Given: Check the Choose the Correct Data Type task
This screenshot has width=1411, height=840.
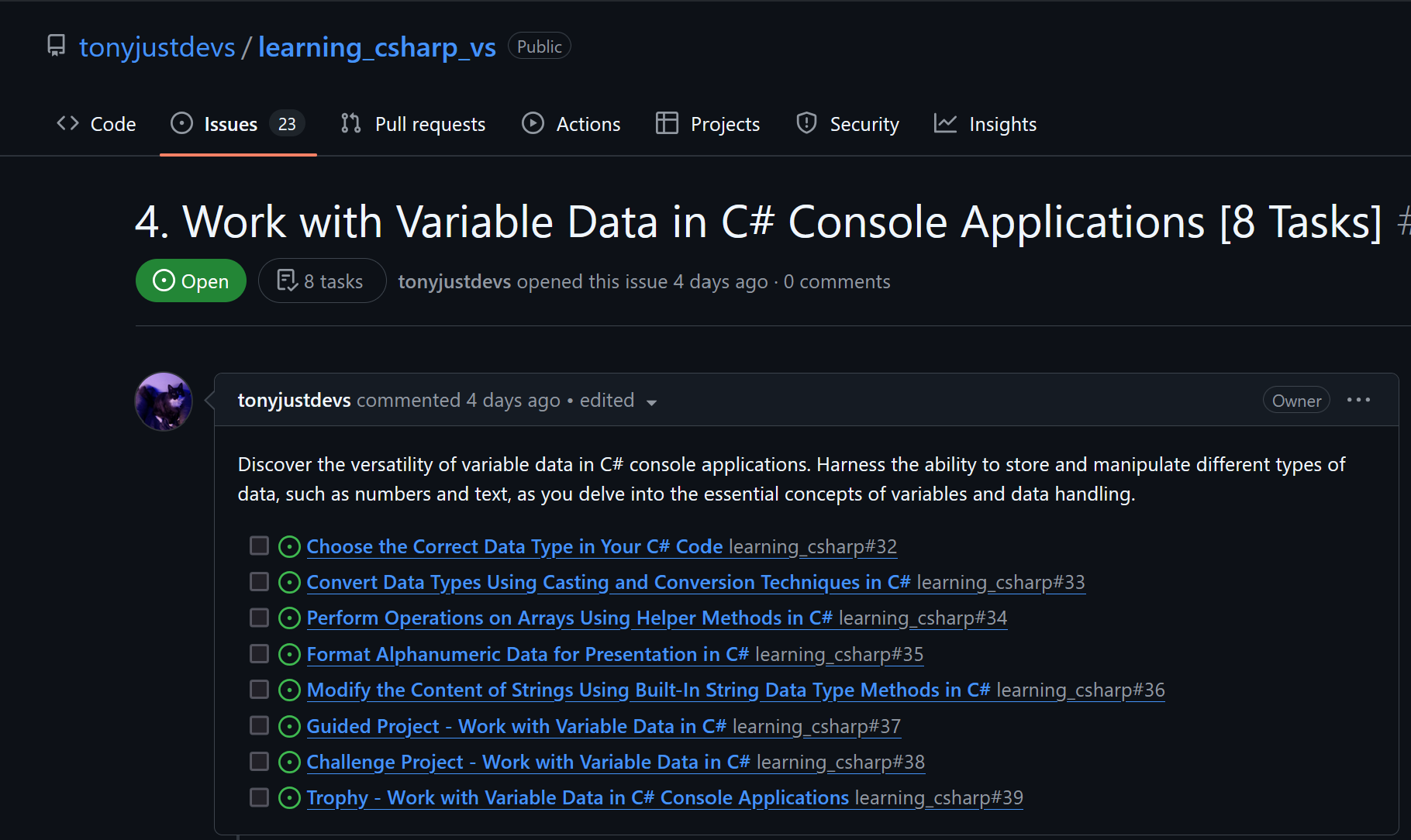Looking at the screenshot, I should click(259, 546).
